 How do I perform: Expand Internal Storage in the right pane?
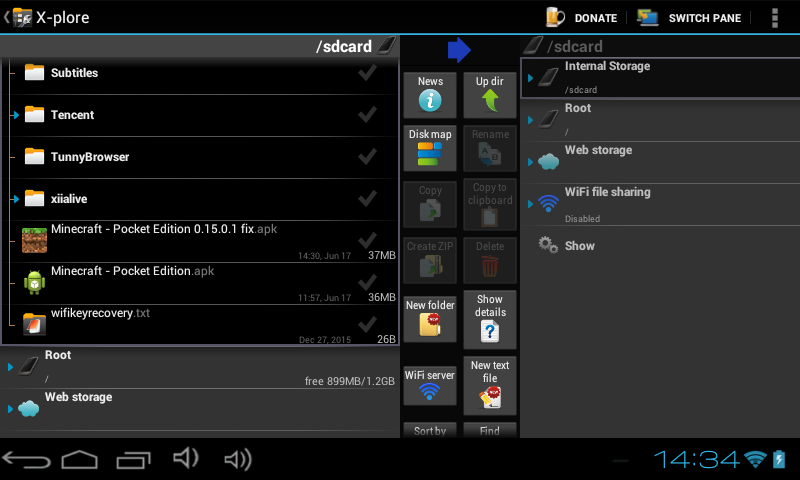point(531,78)
